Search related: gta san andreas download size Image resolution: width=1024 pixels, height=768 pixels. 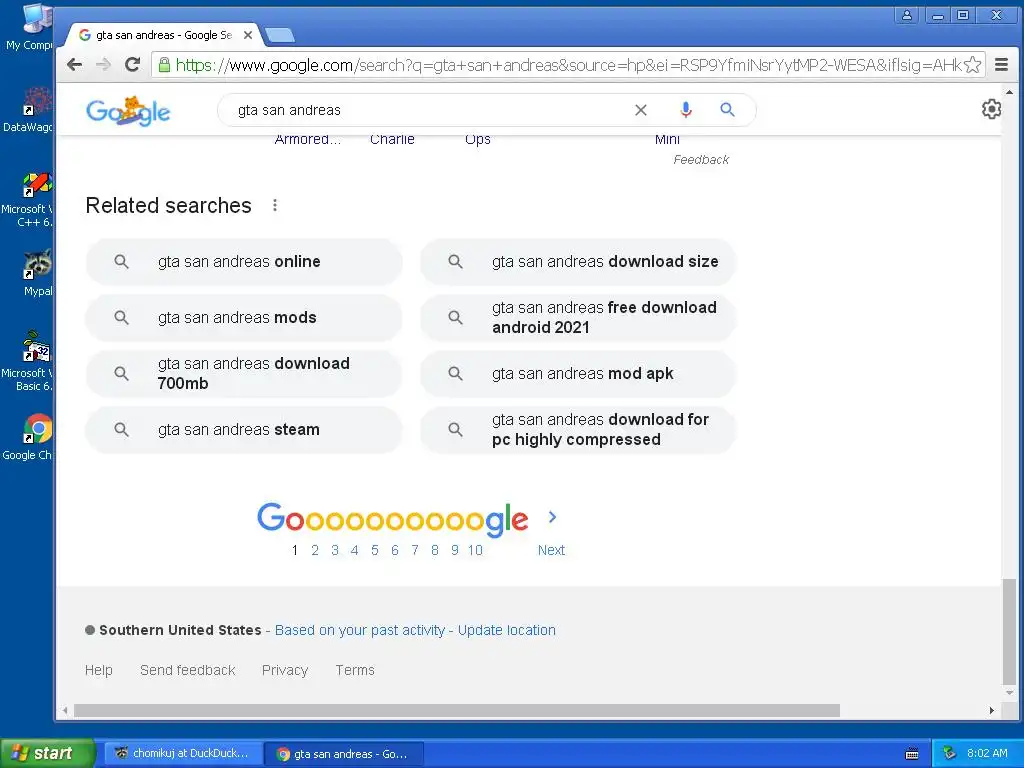coord(578,262)
